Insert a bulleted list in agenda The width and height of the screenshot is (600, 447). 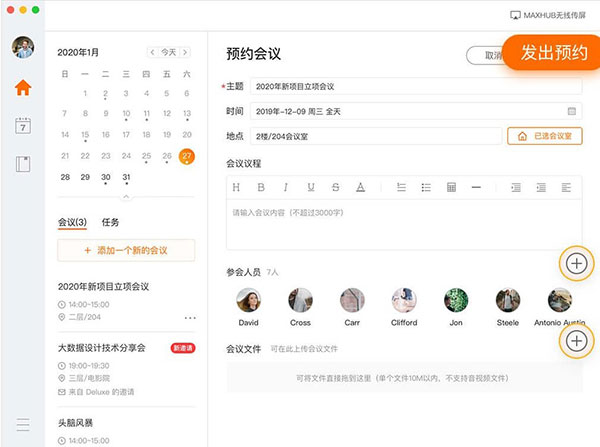click(426, 187)
